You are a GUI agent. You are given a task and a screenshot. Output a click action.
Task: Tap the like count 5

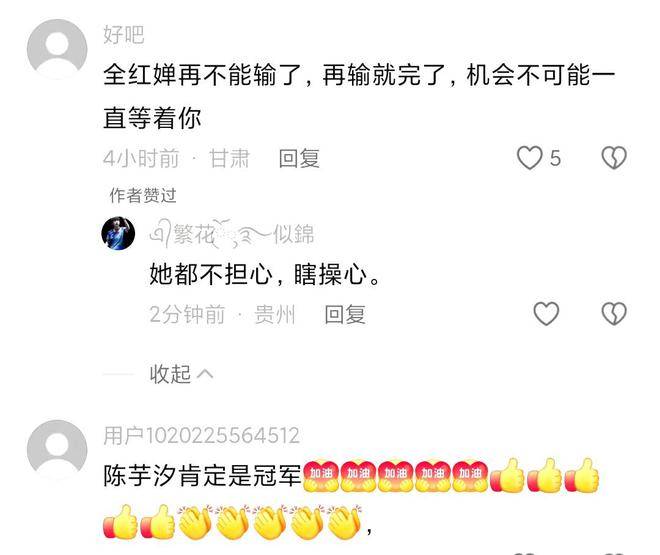click(x=555, y=159)
